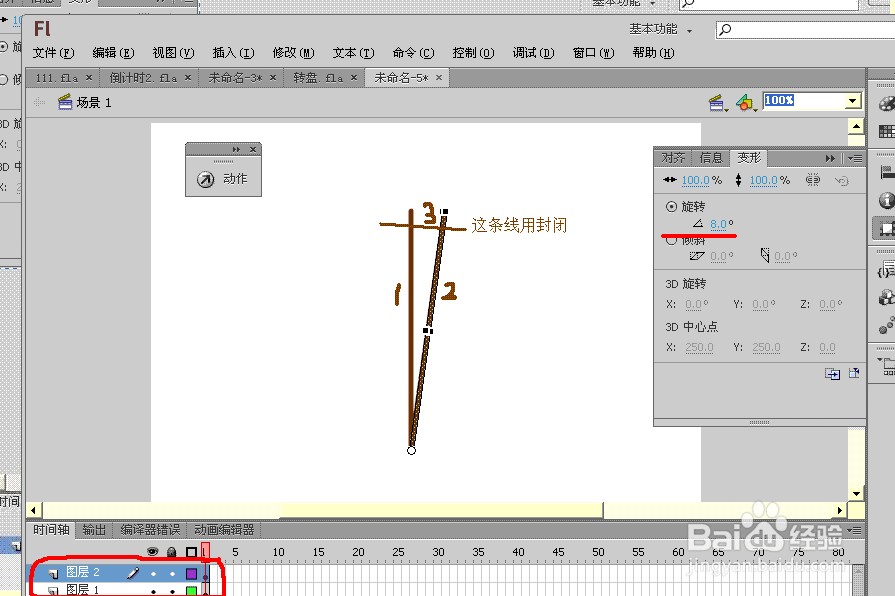Toggle visibility dot for 图层 1
Image resolution: width=895 pixels, height=596 pixels.
coord(153,591)
